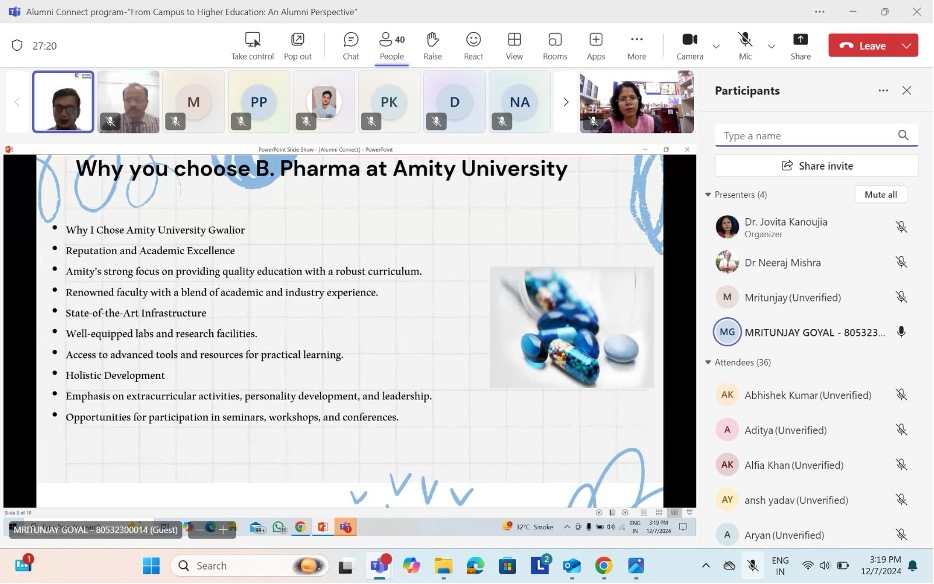Focus the Type a name search field
The height and width of the screenshot is (584, 934).
(816, 135)
